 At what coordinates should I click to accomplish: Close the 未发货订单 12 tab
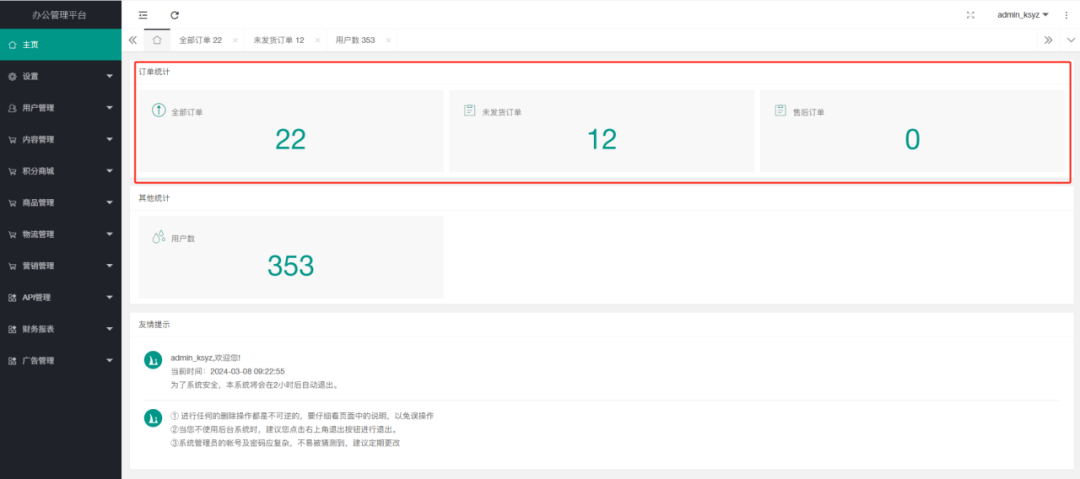pyautogui.click(x=318, y=40)
